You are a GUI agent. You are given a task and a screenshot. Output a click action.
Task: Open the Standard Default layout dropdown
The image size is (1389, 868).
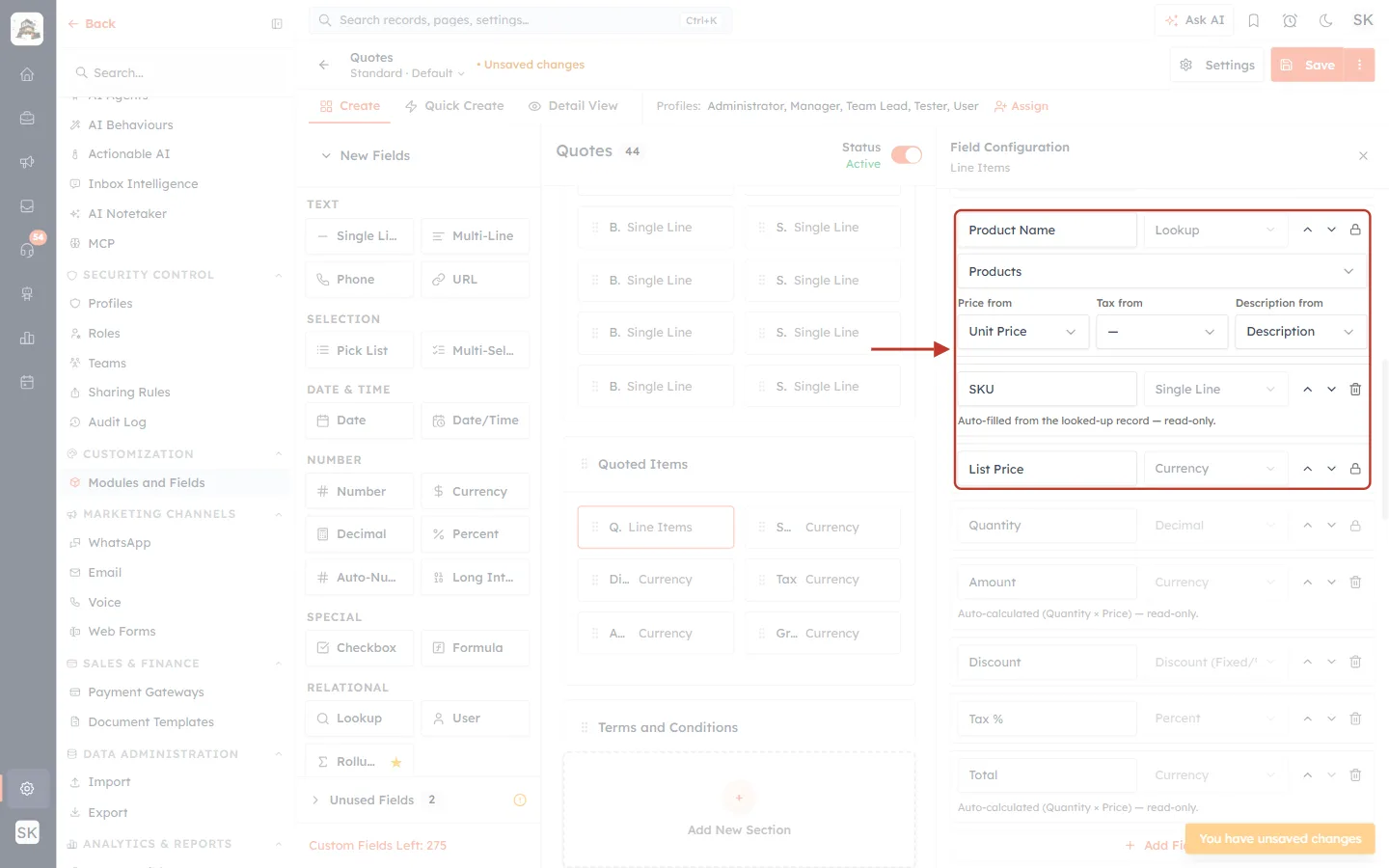[x=407, y=73]
